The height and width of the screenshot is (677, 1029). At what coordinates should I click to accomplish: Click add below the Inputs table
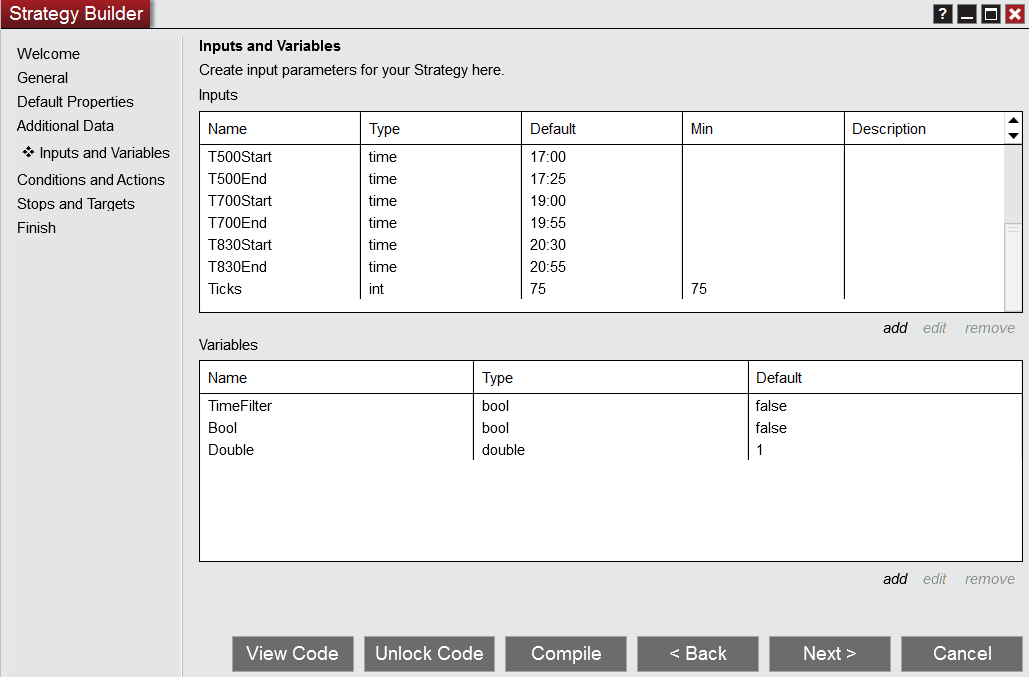point(894,327)
